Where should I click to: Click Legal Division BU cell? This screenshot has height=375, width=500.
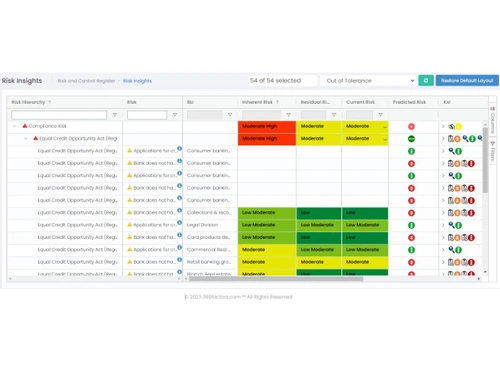210,225
